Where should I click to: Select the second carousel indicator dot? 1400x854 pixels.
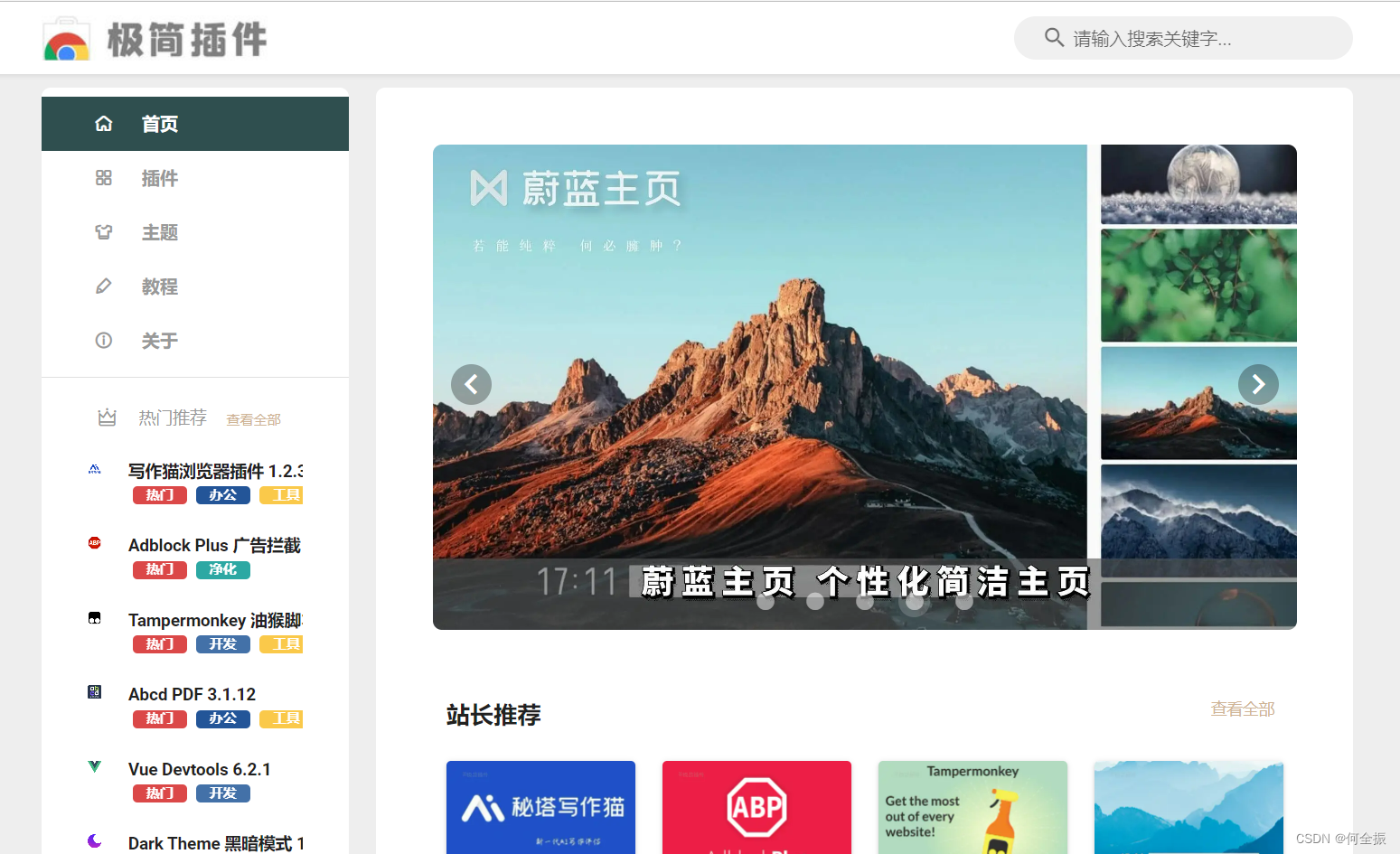pyautogui.click(x=815, y=602)
